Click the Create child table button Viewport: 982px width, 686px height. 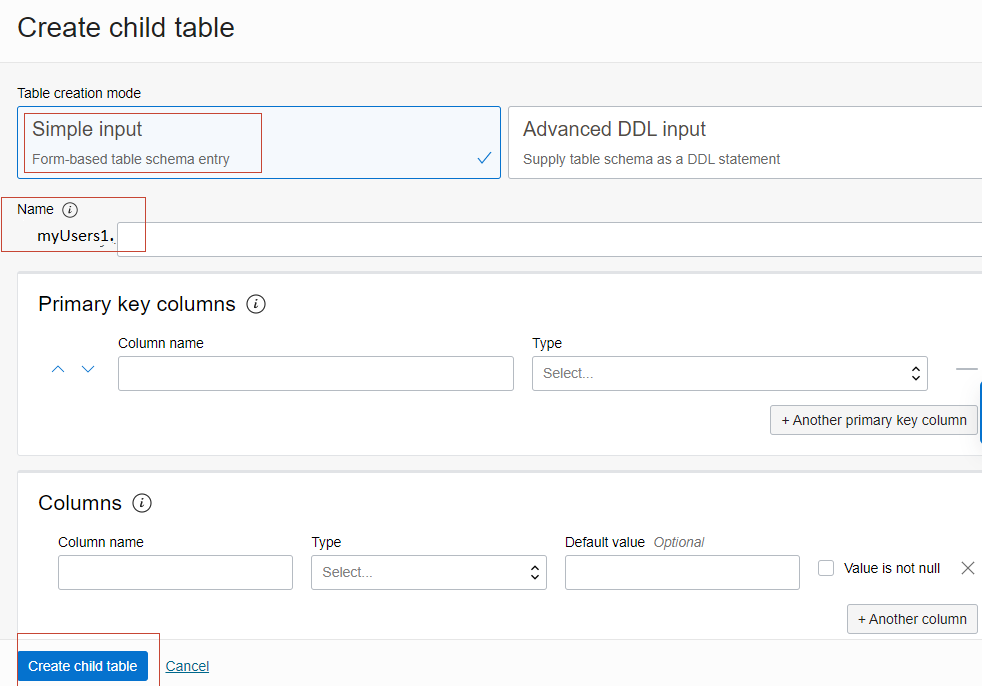(83, 666)
